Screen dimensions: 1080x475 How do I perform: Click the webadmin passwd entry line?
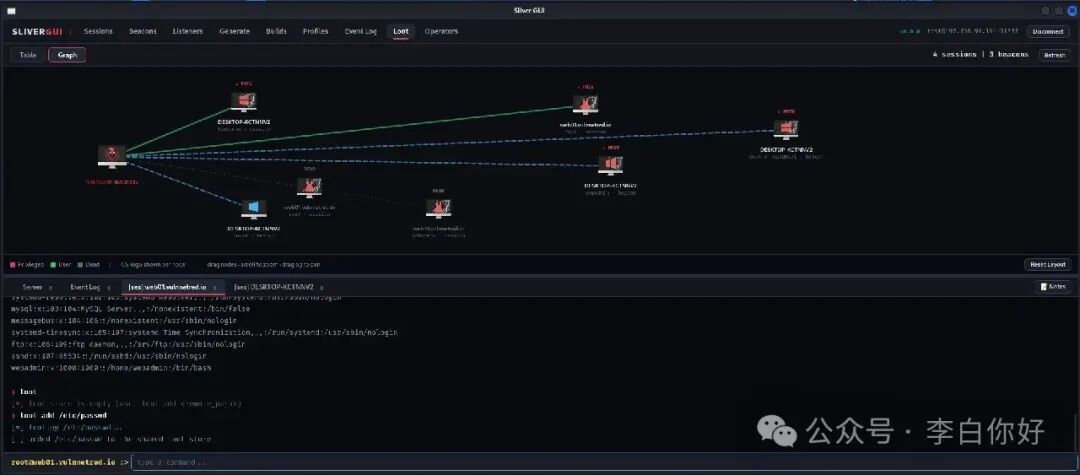click(112, 368)
